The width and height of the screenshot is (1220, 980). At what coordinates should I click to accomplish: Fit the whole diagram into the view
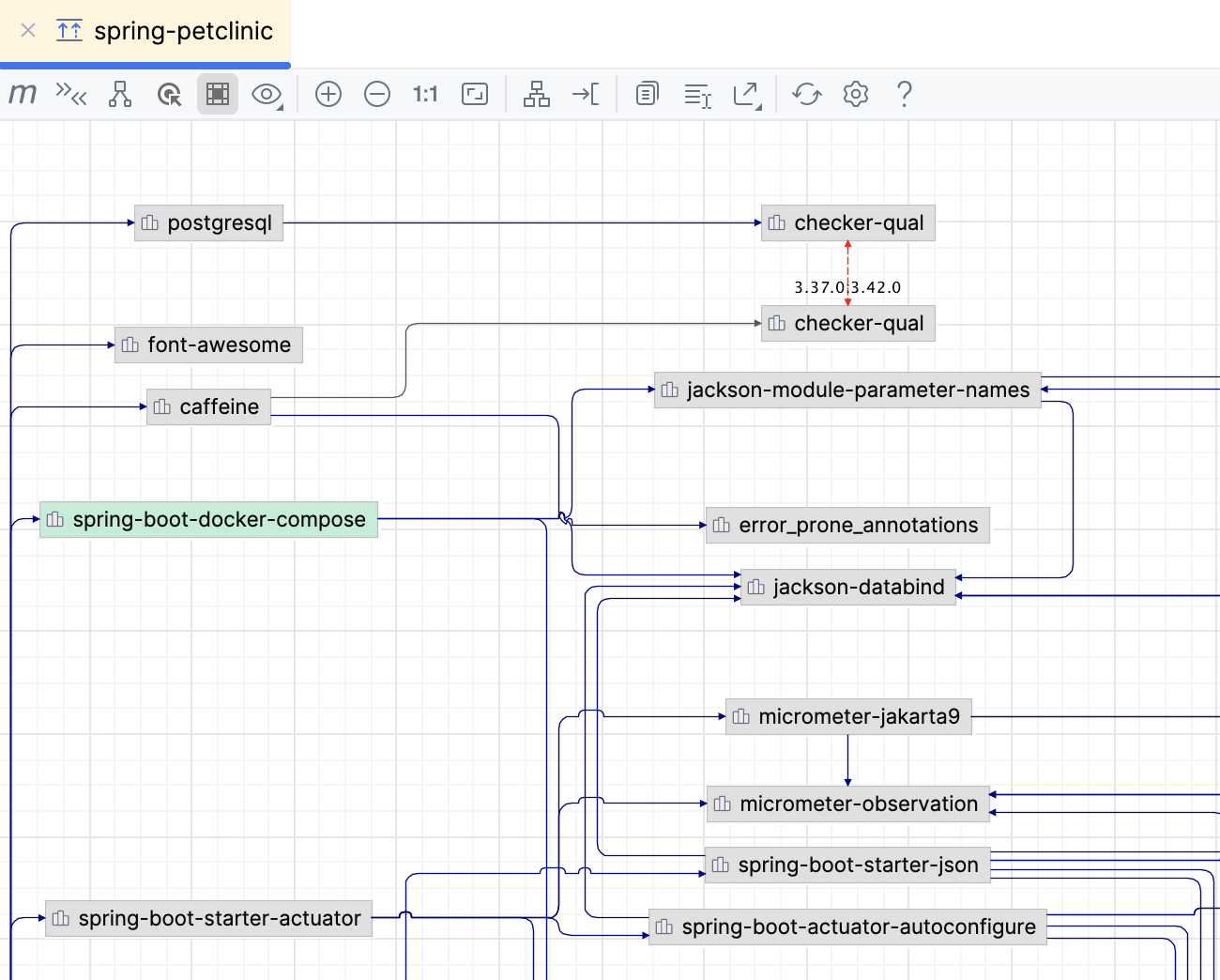point(474,94)
